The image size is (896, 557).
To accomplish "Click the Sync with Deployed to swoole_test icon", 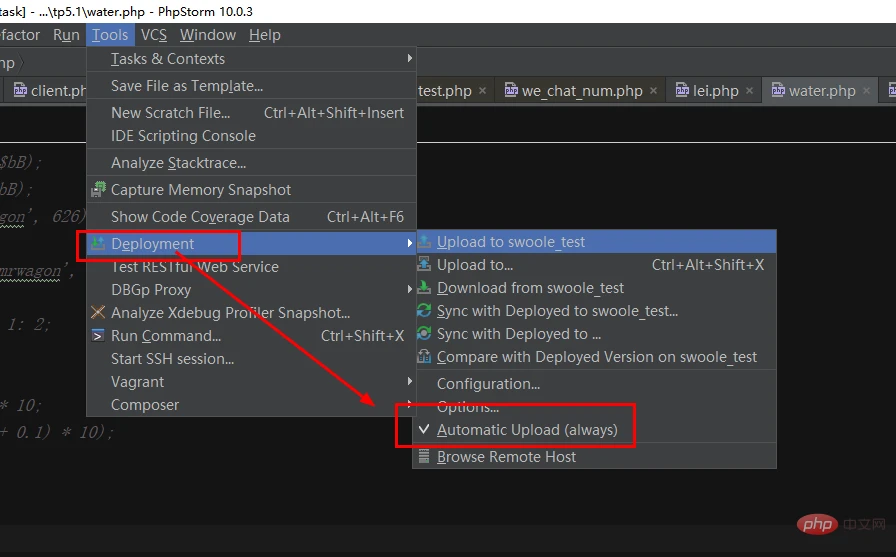I will point(424,311).
